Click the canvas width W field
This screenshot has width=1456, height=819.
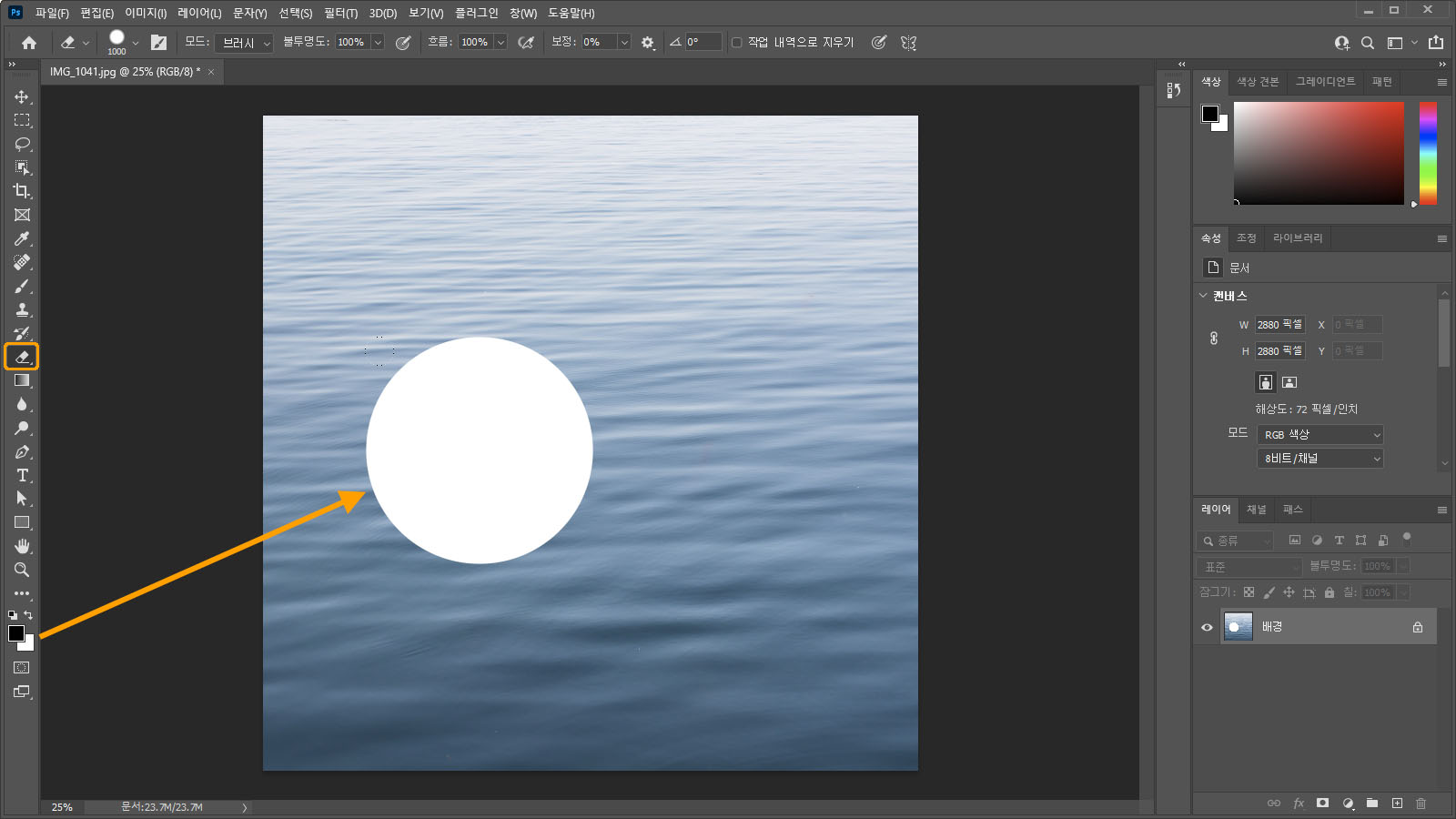pos(1280,325)
